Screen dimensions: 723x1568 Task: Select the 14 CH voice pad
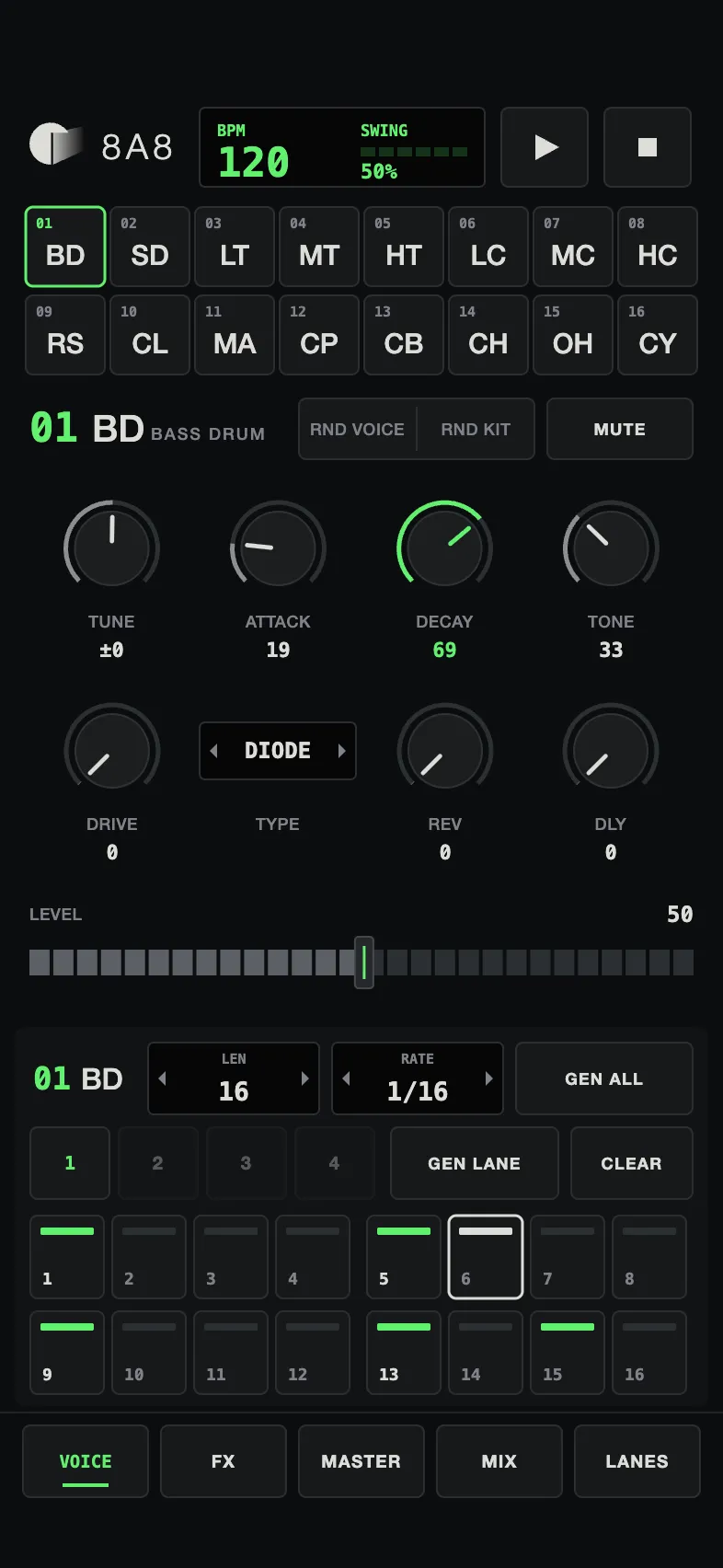click(488, 335)
